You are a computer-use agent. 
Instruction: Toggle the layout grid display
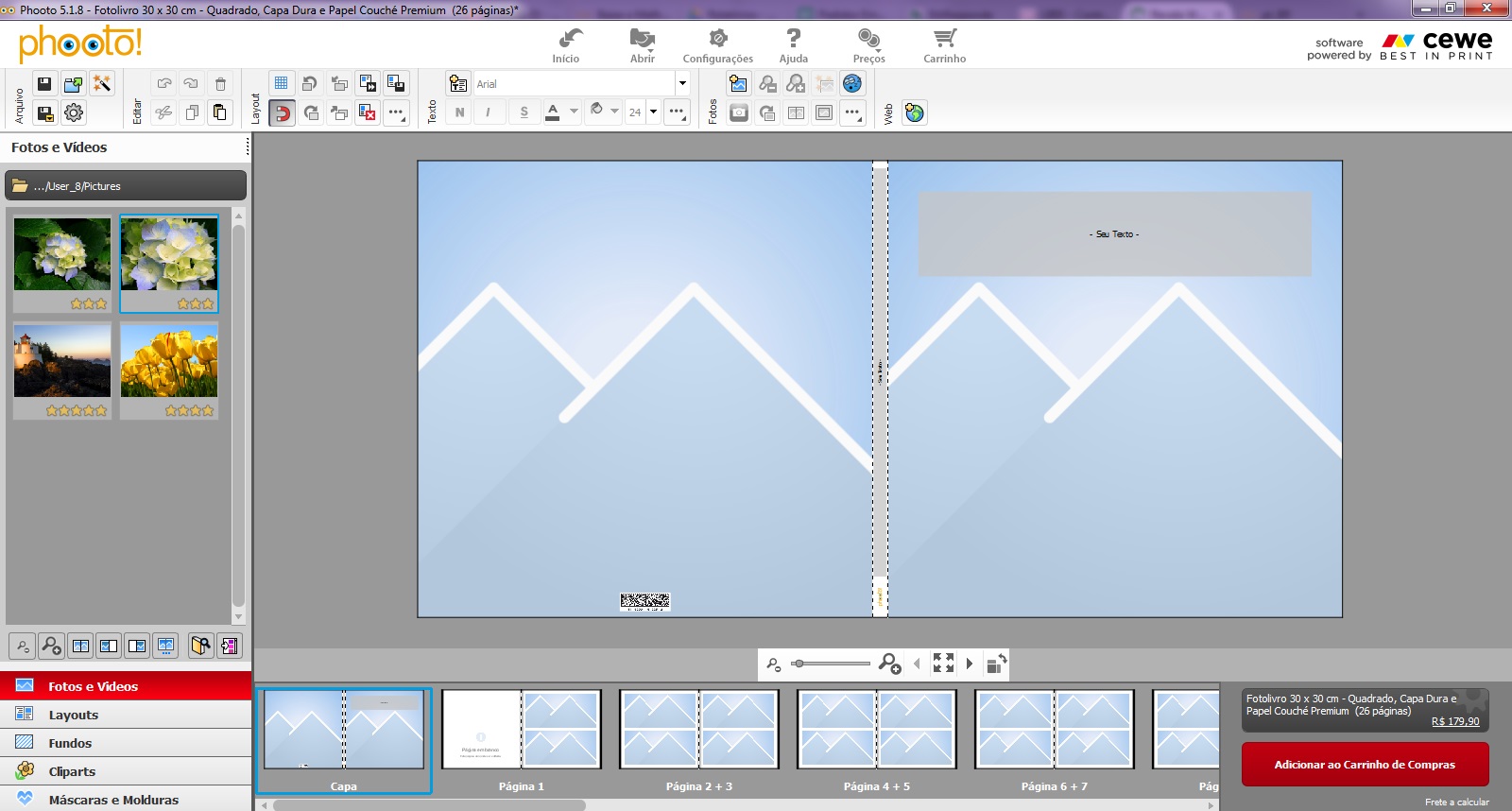pyautogui.click(x=282, y=84)
